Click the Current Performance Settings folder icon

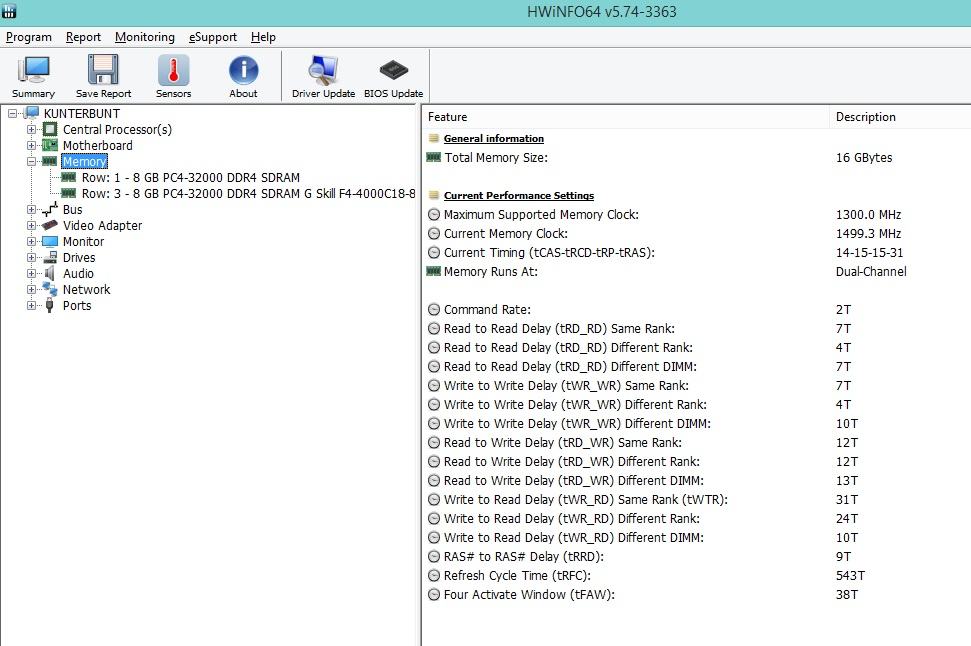point(434,196)
